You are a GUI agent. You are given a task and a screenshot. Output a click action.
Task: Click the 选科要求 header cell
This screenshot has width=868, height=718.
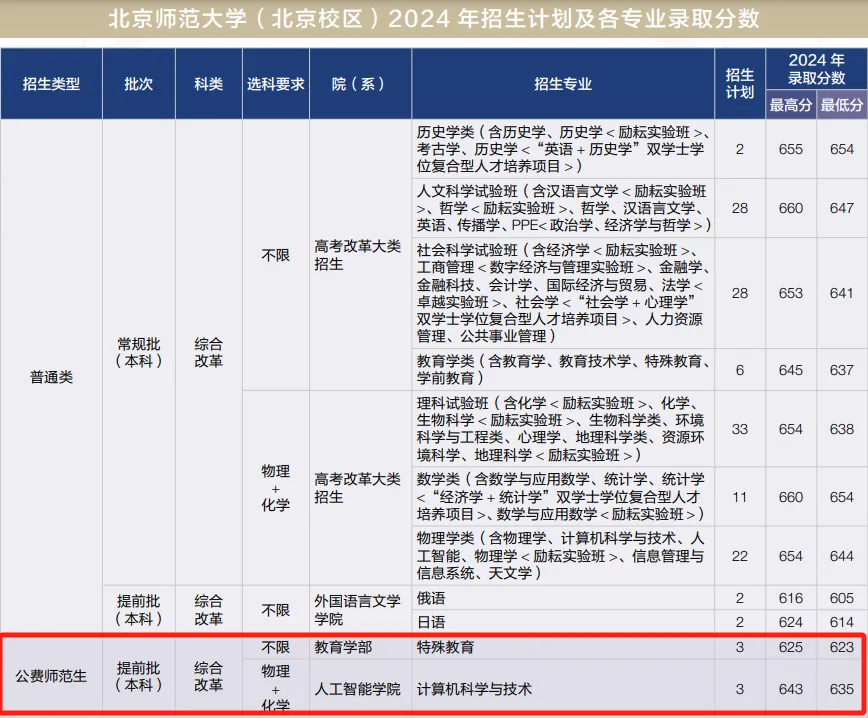coord(276,84)
